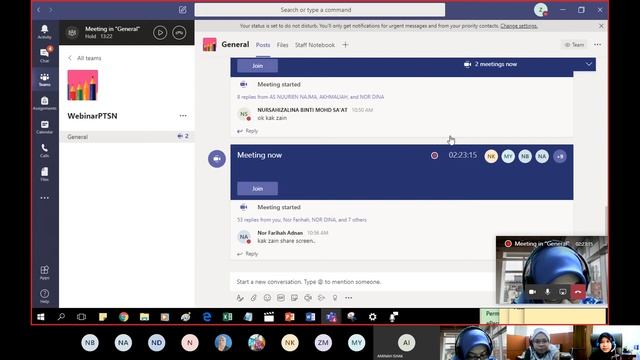Open the Praise badge icon
This screenshot has height=360, width=640.
point(335,298)
